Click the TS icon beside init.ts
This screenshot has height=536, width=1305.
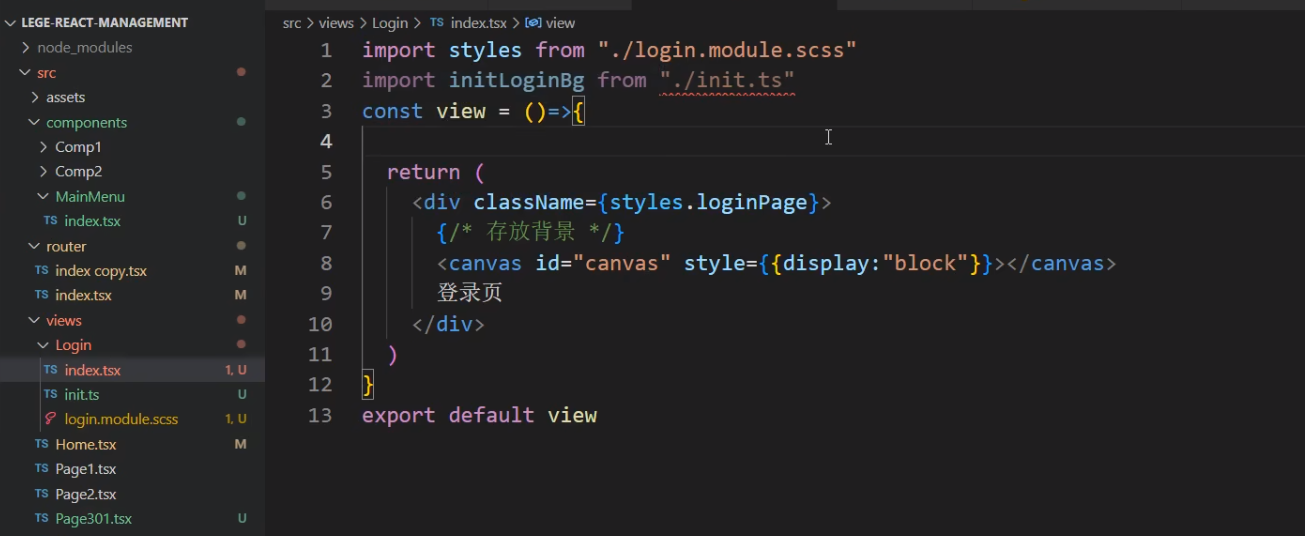click(50, 394)
